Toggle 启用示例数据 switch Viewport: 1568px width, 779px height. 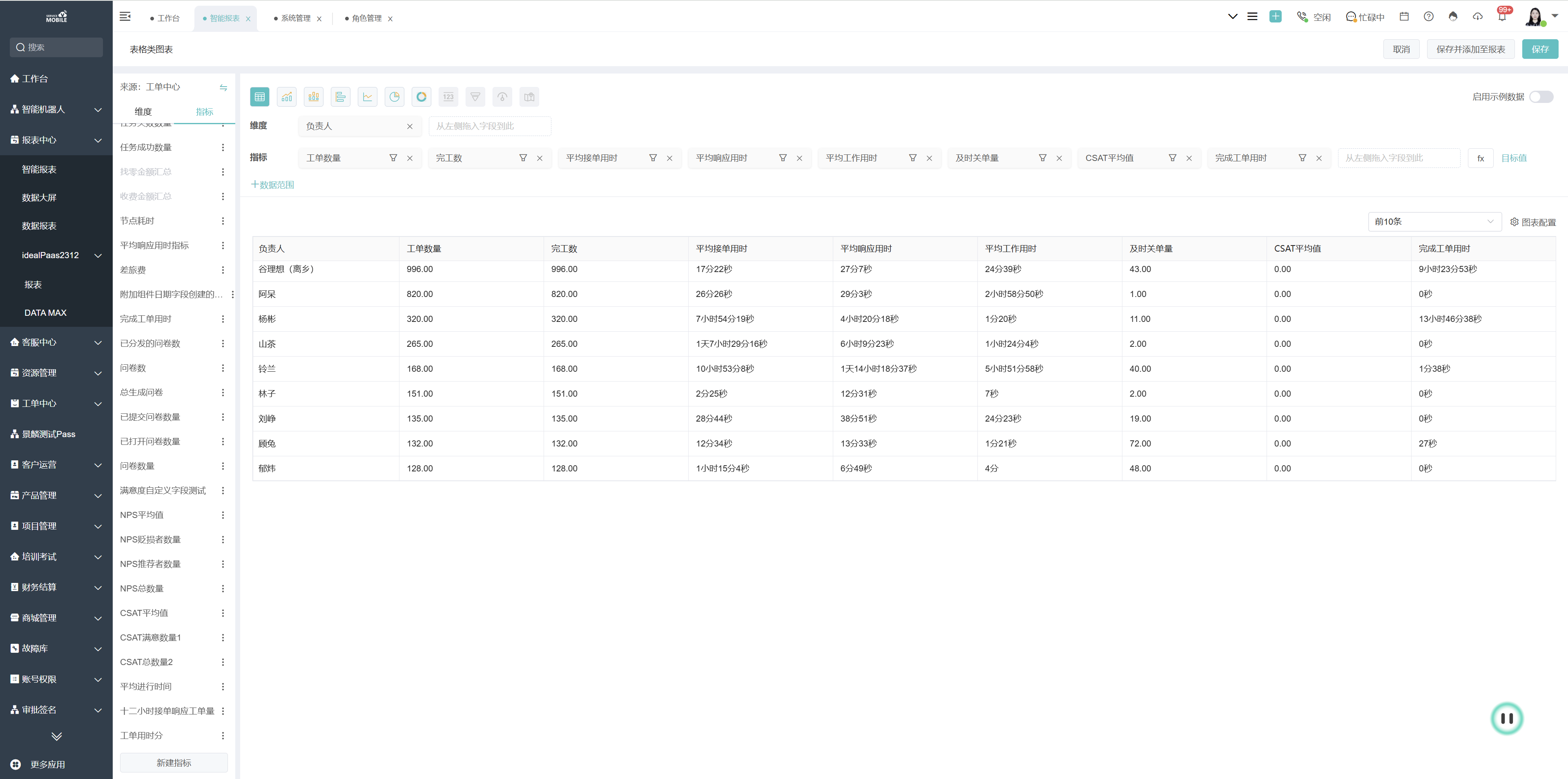point(1541,97)
